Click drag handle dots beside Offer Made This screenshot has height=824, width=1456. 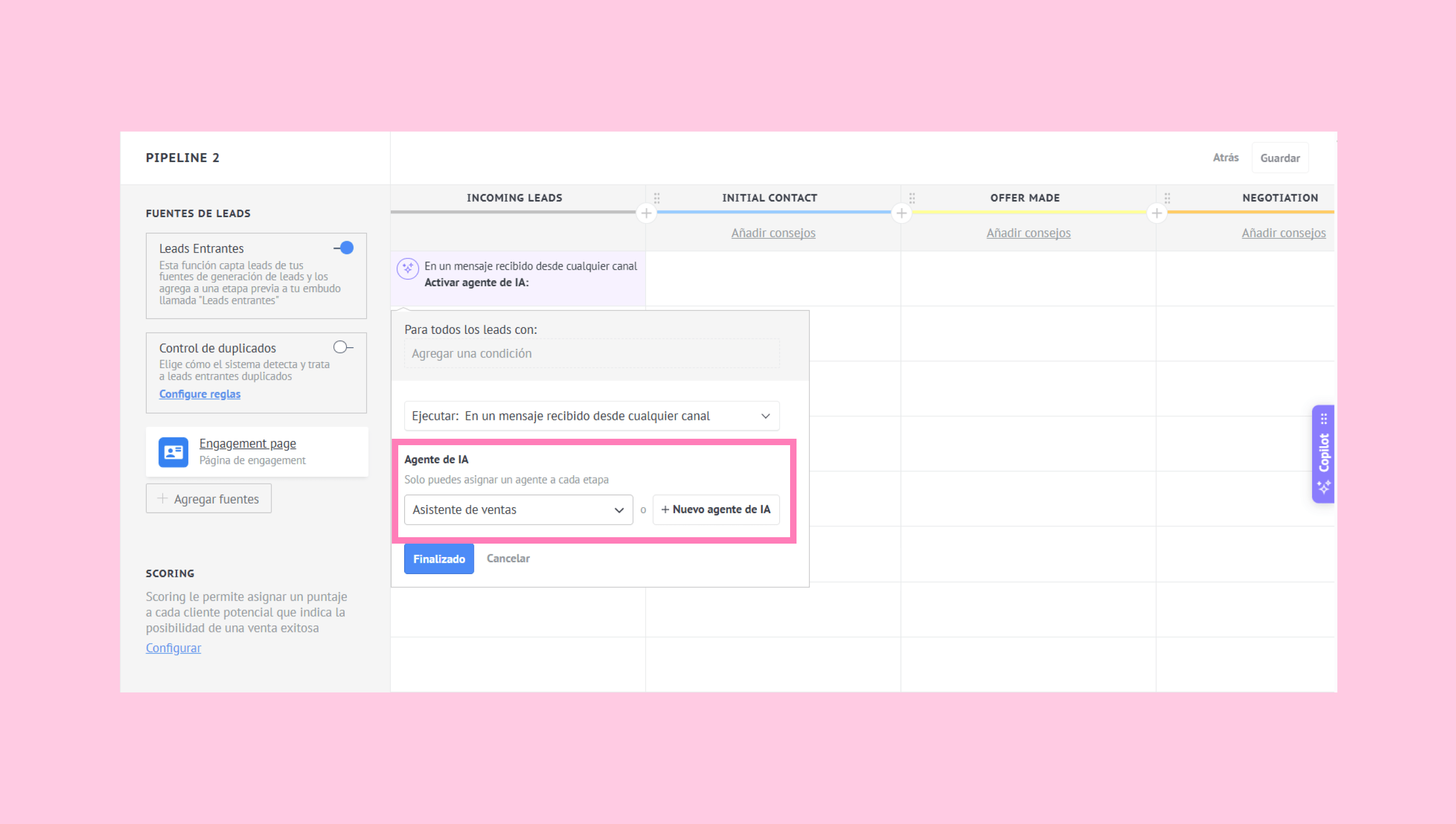coord(912,198)
